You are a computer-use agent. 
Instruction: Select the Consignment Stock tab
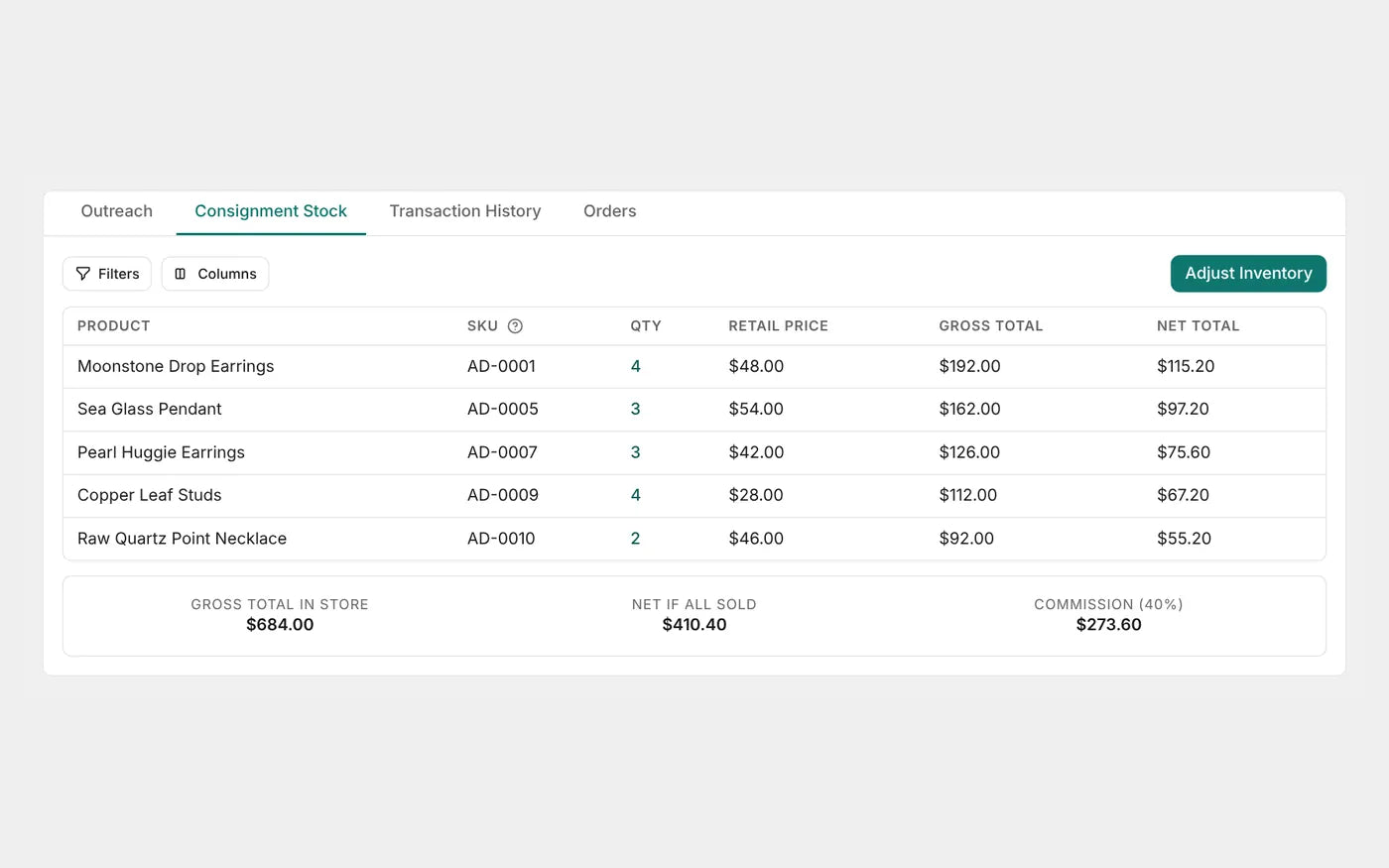[x=271, y=211]
